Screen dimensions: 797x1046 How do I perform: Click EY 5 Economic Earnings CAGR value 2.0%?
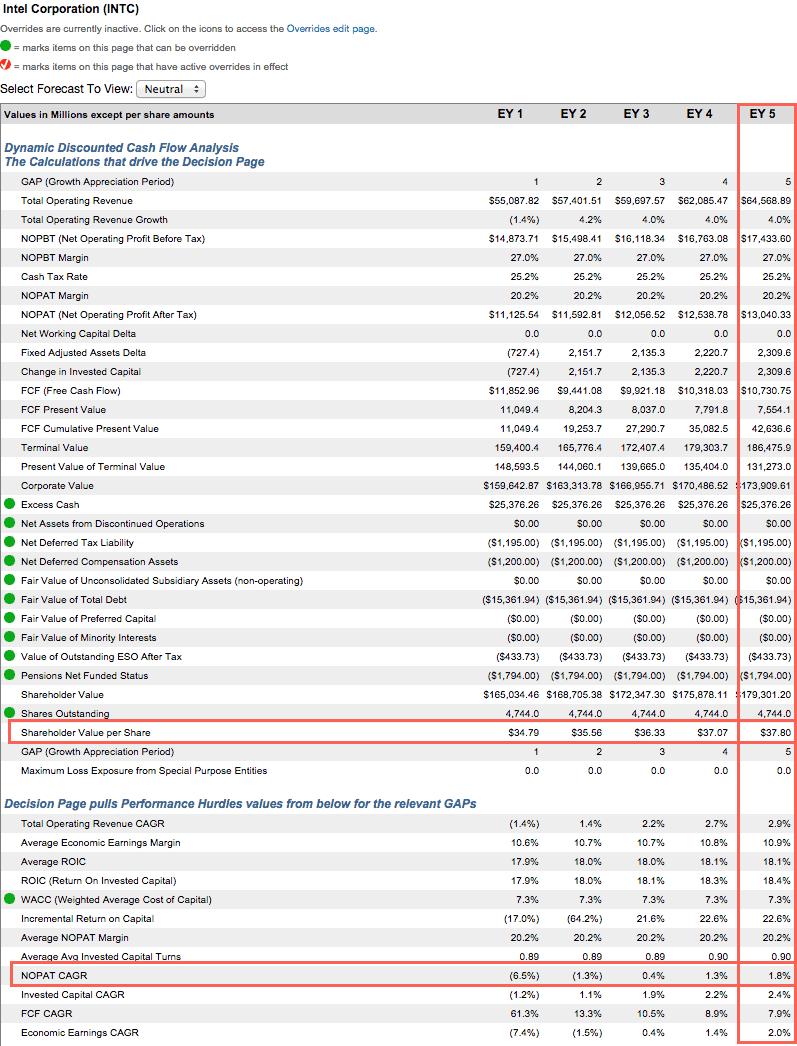[780, 1033]
